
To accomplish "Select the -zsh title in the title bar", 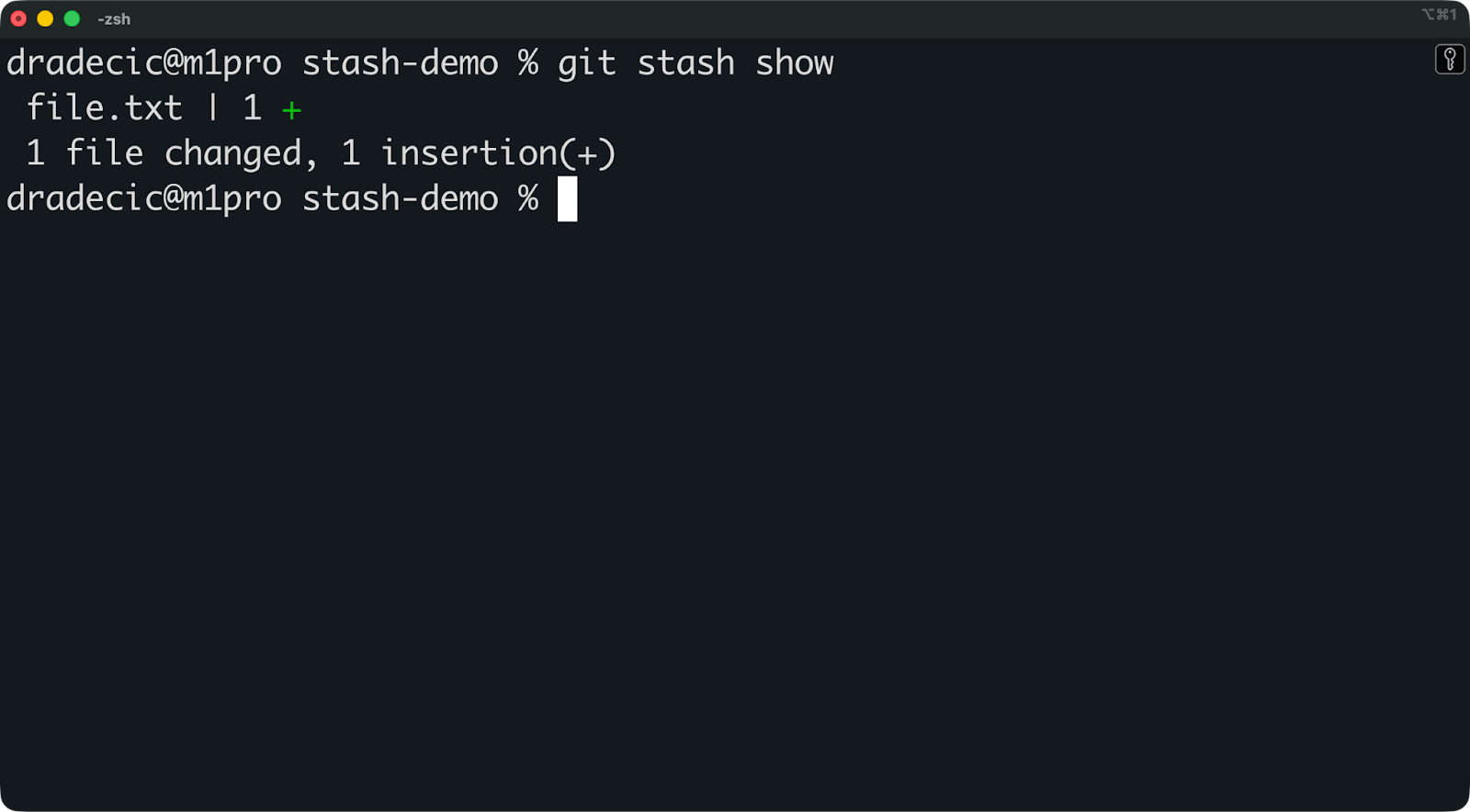I will pyautogui.click(x=112, y=17).
